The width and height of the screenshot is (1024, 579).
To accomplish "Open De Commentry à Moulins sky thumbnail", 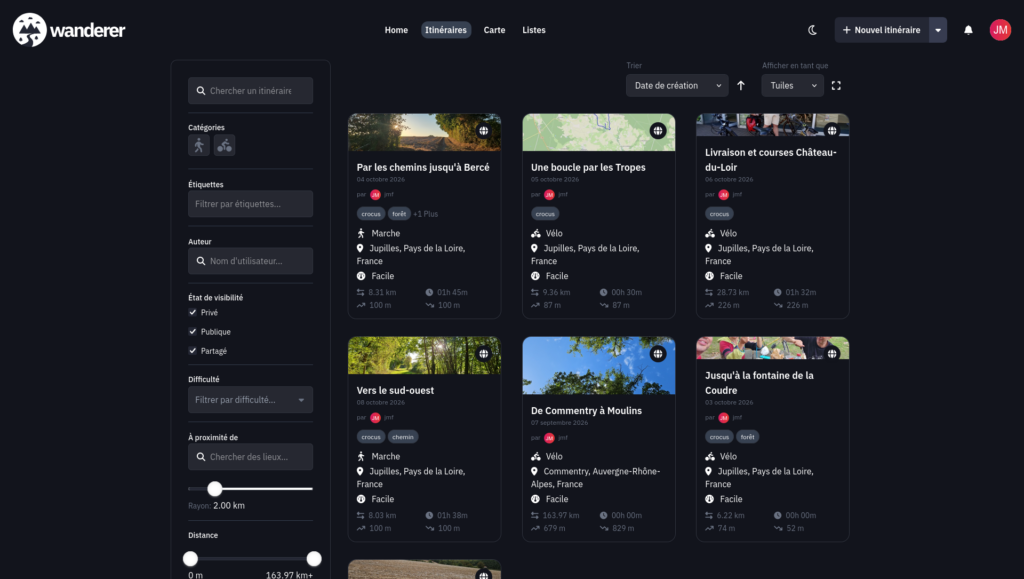I will 599,366.
